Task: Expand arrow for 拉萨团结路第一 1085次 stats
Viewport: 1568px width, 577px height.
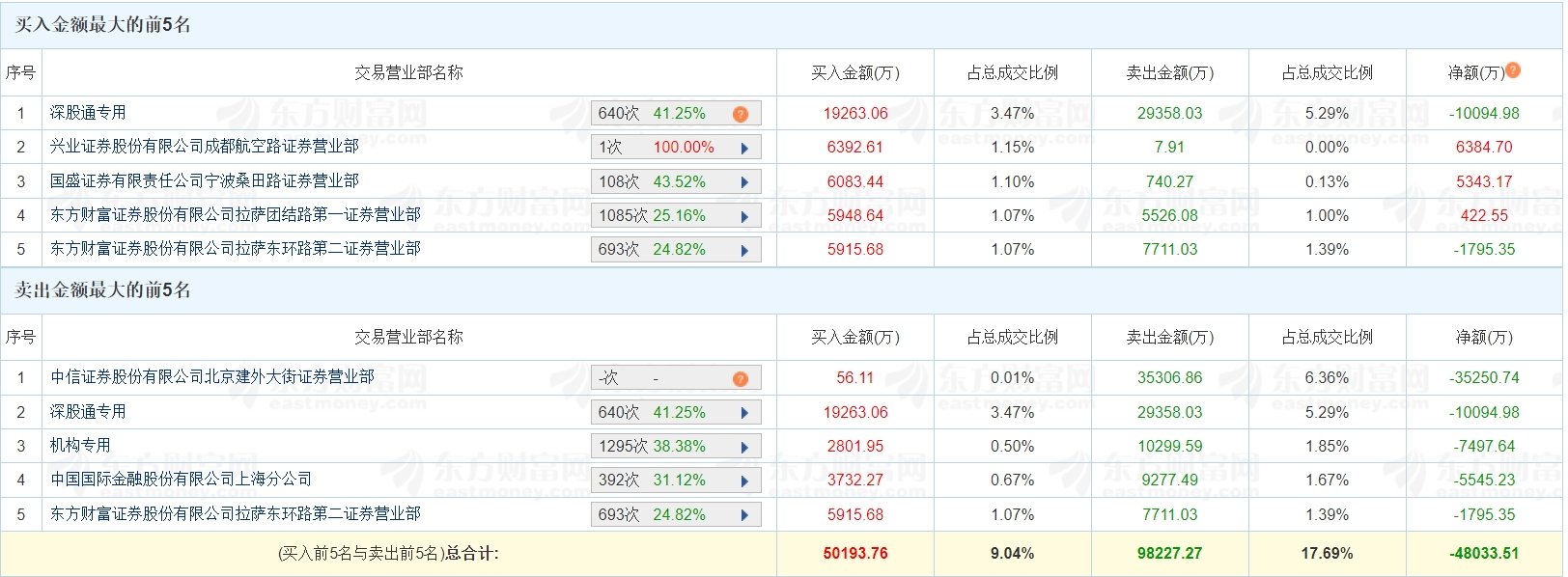Action: pos(744,216)
